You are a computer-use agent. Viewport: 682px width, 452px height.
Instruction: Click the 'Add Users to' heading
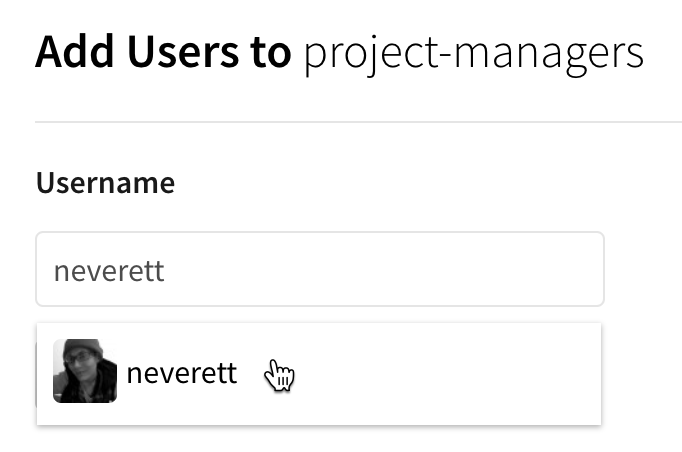[x=163, y=54]
